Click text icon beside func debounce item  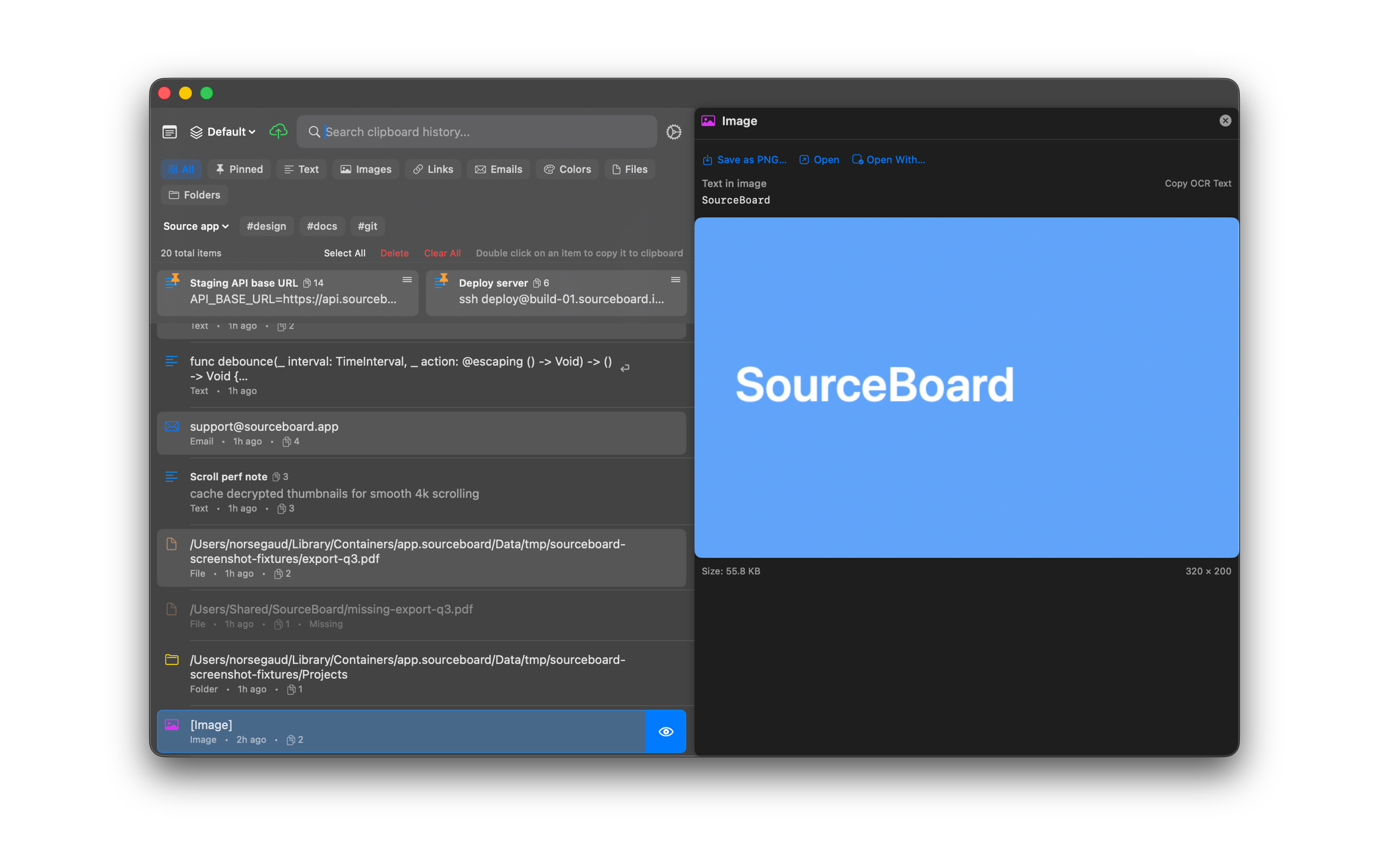tap(171, 361)
